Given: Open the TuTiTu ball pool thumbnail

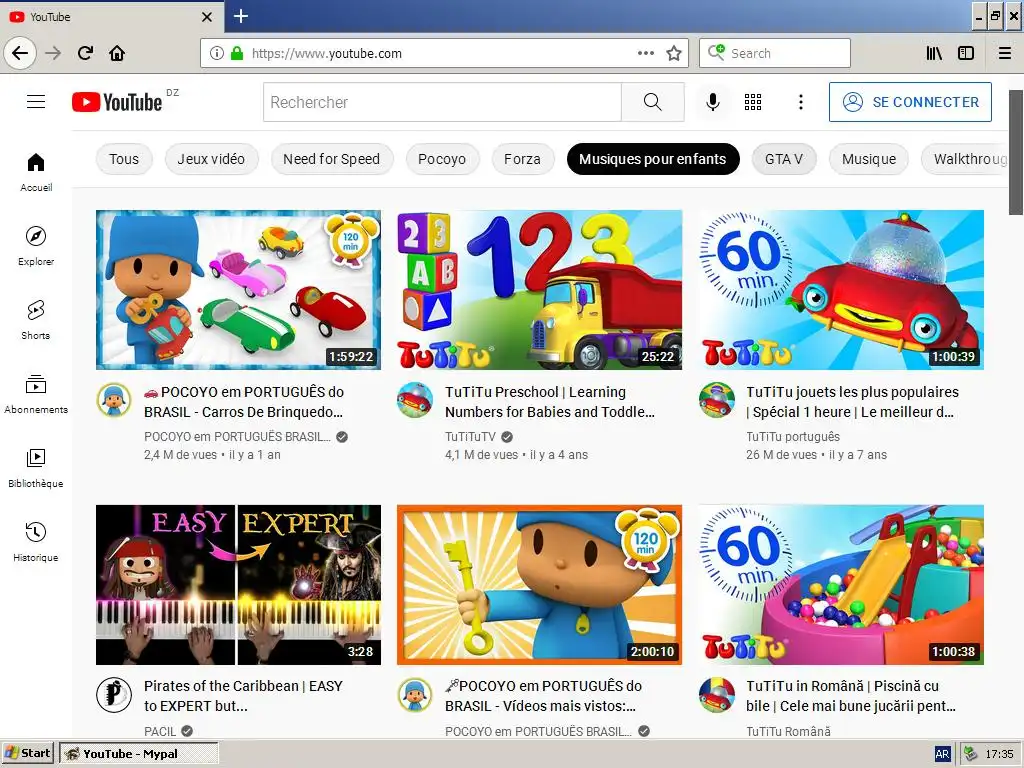Looking at the screenshot, I should pyautogui.click(x=841, y=584).
